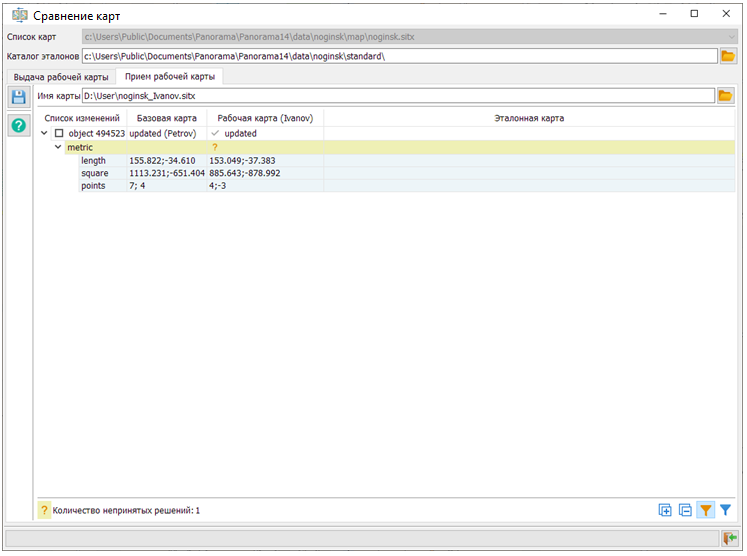
Task: Browse folder for Каталог эталонов path
Action: [728, 56]
